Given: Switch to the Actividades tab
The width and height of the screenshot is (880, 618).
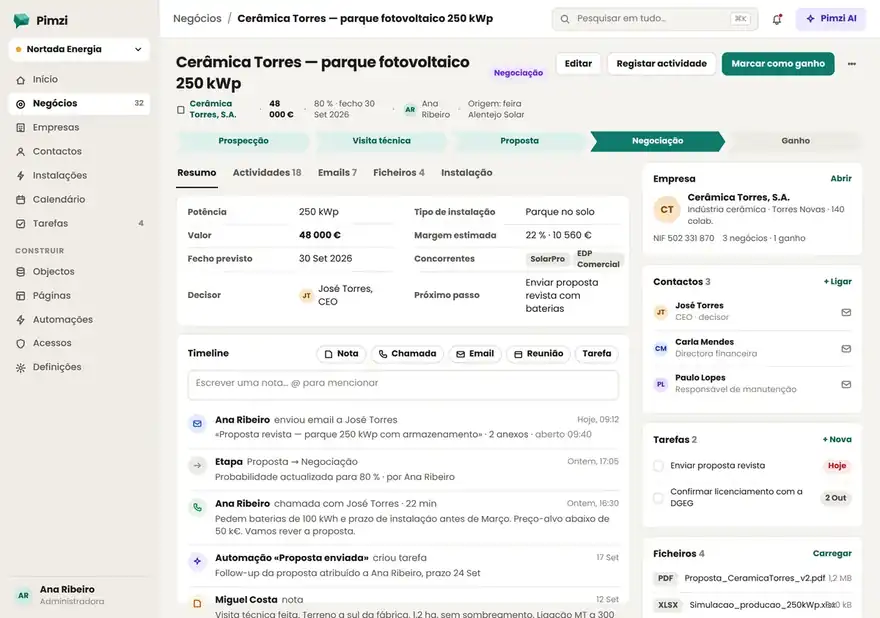Looking at the screenshot, I should 267,173.
